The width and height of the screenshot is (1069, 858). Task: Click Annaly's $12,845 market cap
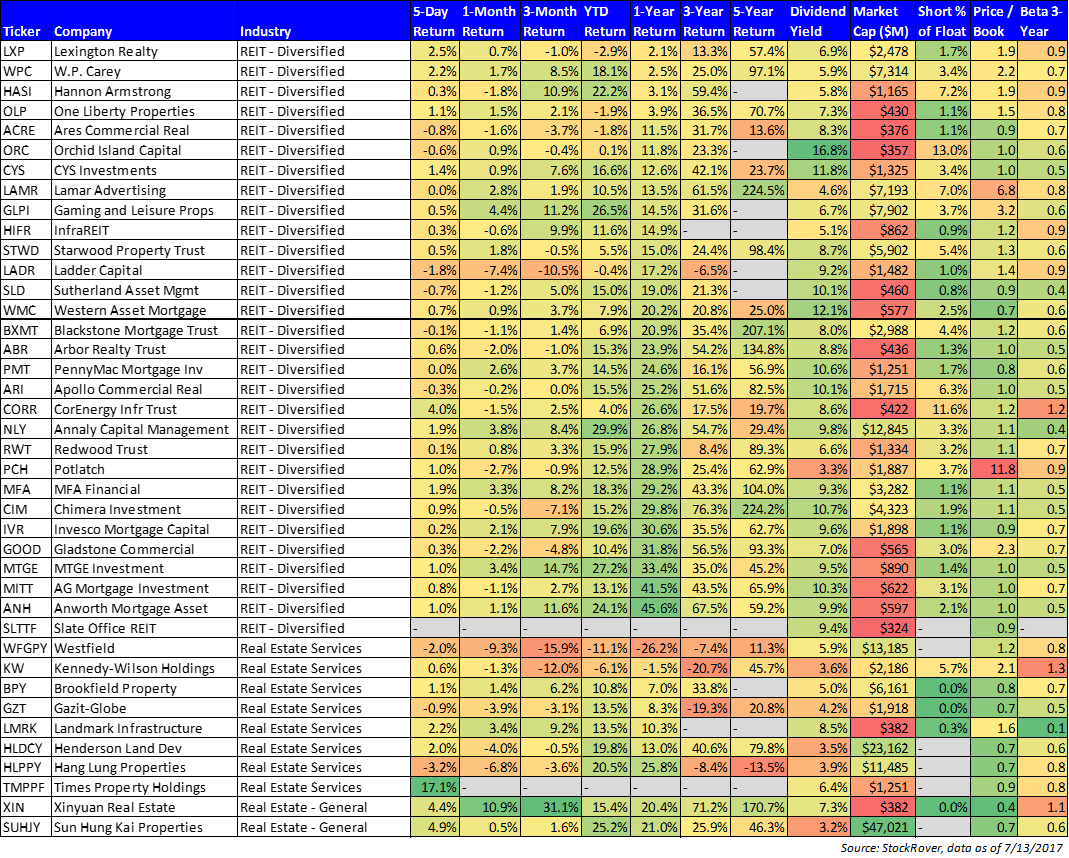882,429
